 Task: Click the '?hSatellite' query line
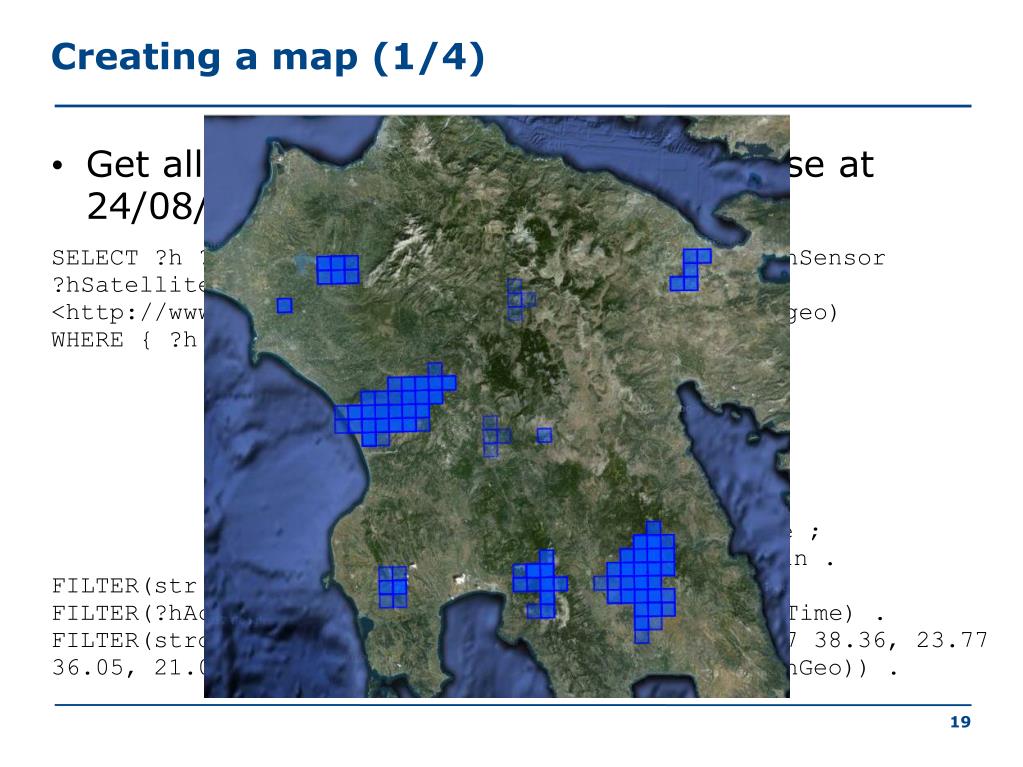(x=128, y=285)
